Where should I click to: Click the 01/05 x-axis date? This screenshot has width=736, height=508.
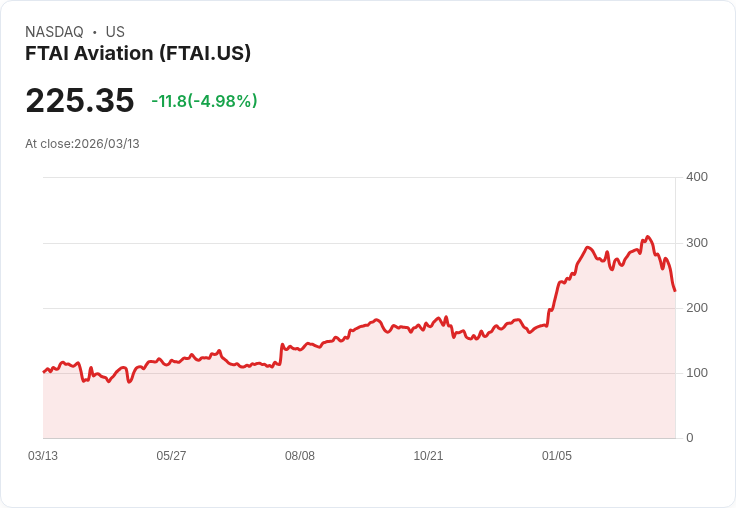[x=557, y=456]
